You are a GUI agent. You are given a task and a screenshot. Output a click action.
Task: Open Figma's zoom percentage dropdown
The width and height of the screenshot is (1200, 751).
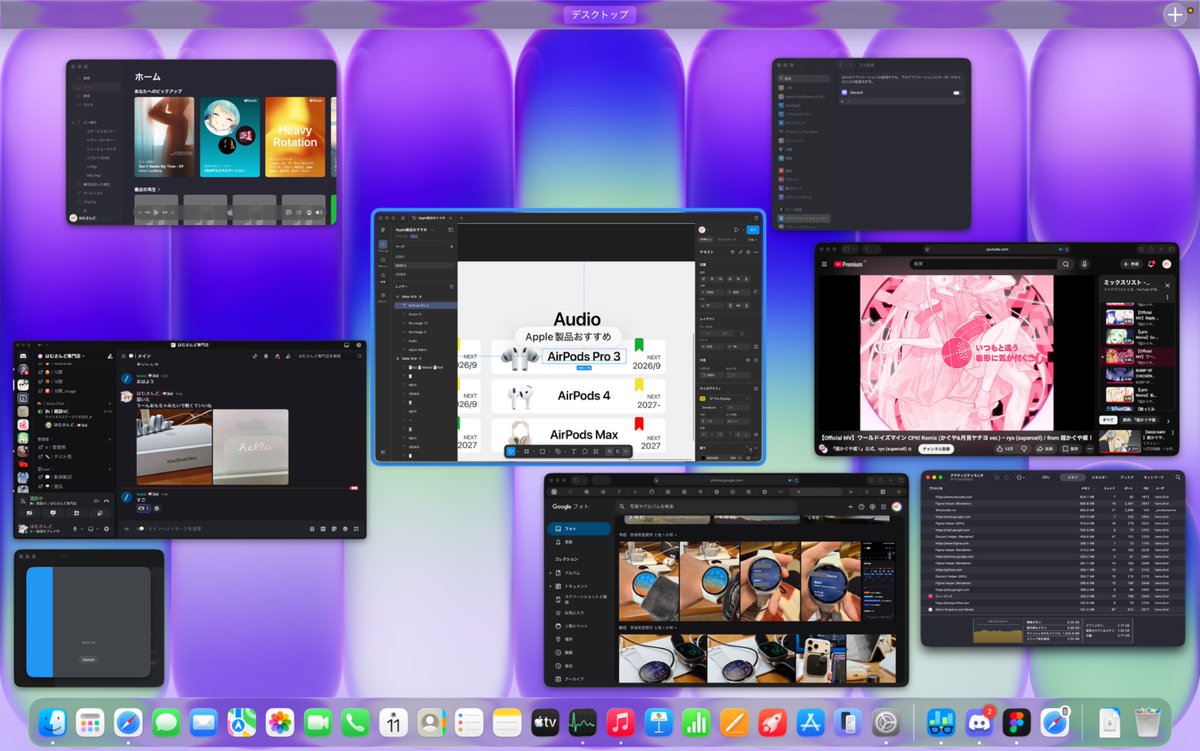(752, 240)
